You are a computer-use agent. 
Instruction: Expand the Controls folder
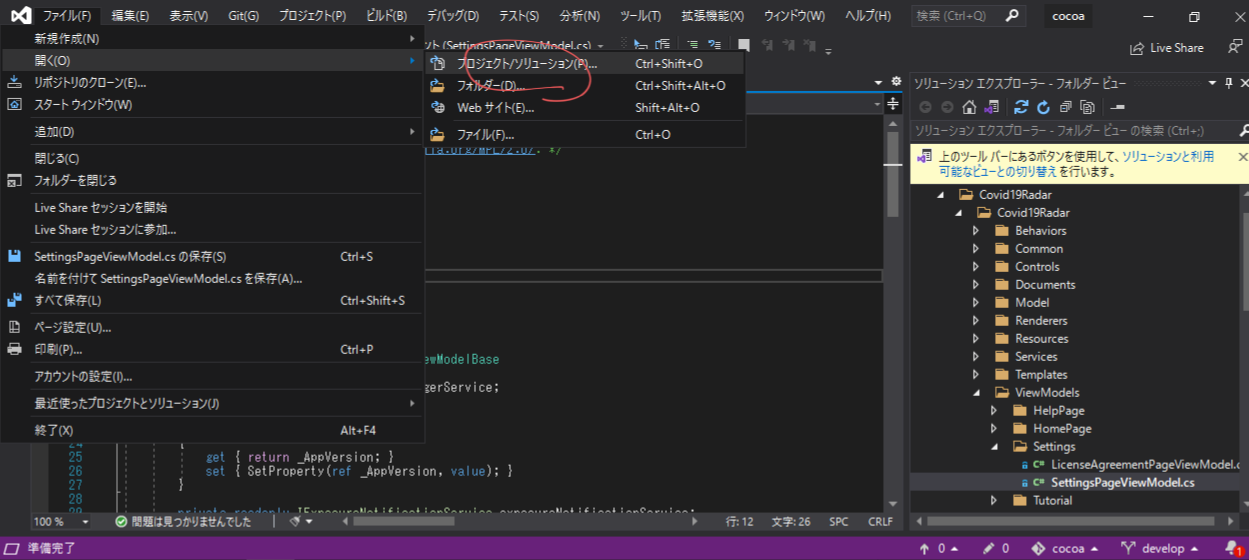click(x=977, y=267)
